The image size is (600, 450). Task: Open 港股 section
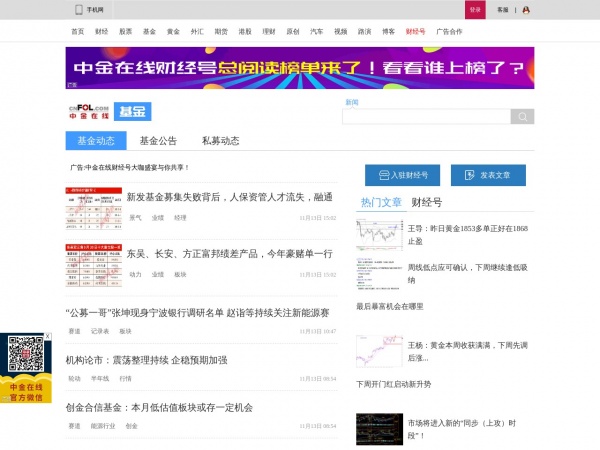(x=245, y=32)
